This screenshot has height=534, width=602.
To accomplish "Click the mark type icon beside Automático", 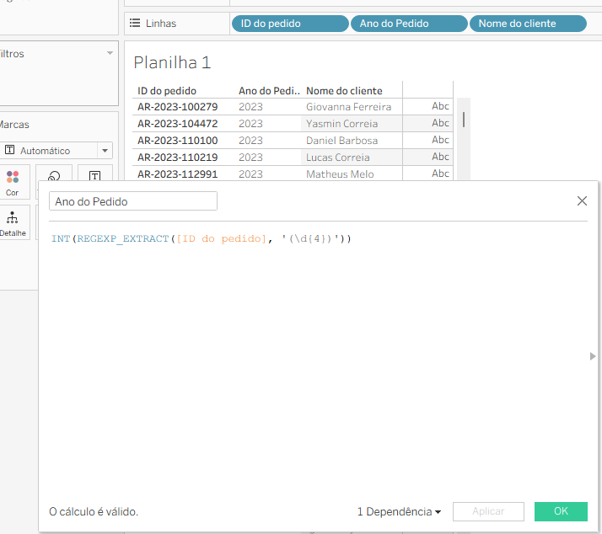I will (10, 150).
